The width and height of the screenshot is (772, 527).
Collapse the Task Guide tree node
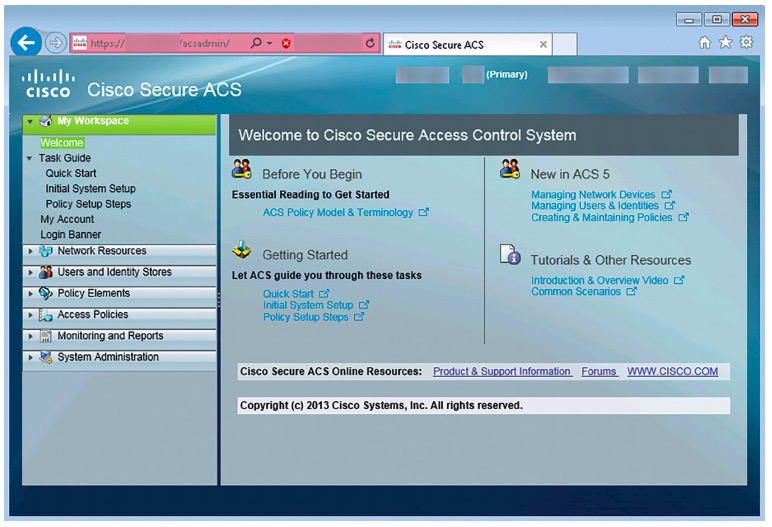click(29, 158)
